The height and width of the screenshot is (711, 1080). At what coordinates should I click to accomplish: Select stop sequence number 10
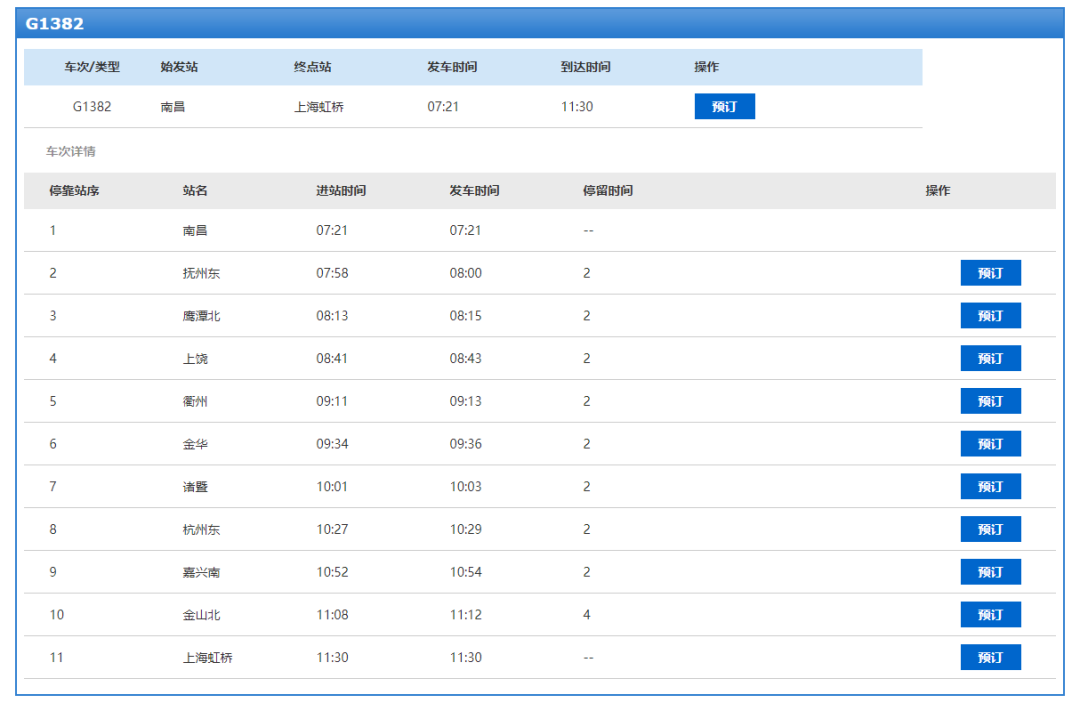56,615
